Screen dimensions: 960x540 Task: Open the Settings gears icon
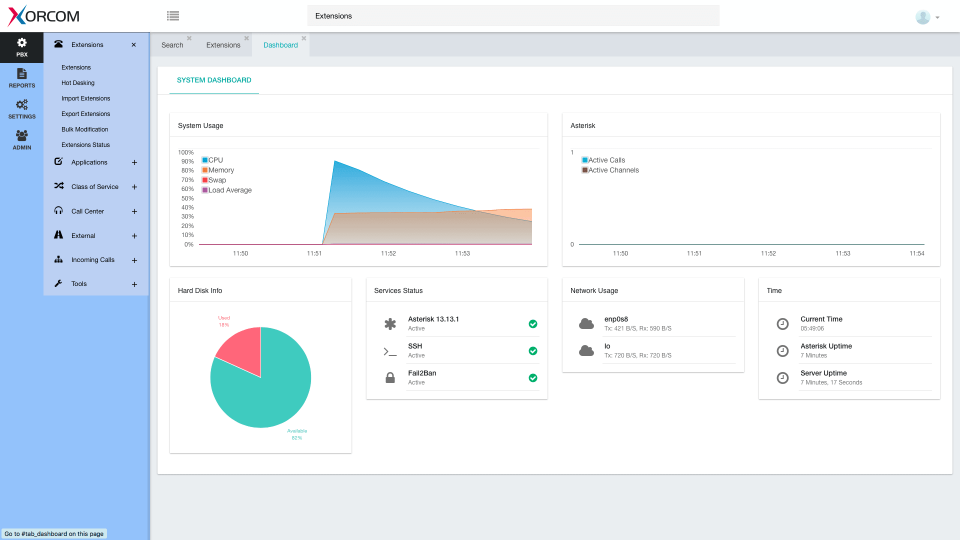[x=21, y=108]
